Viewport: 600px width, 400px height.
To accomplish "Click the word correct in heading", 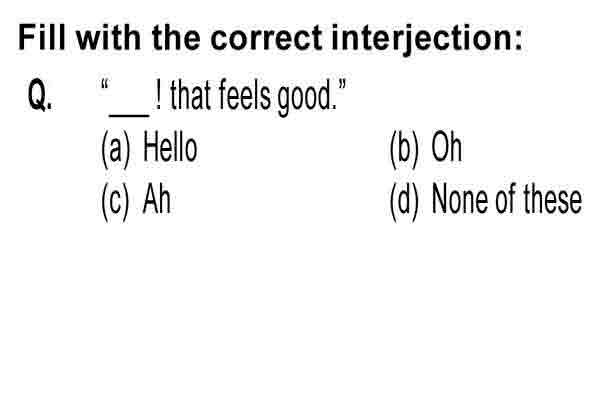I will [266, 38].
